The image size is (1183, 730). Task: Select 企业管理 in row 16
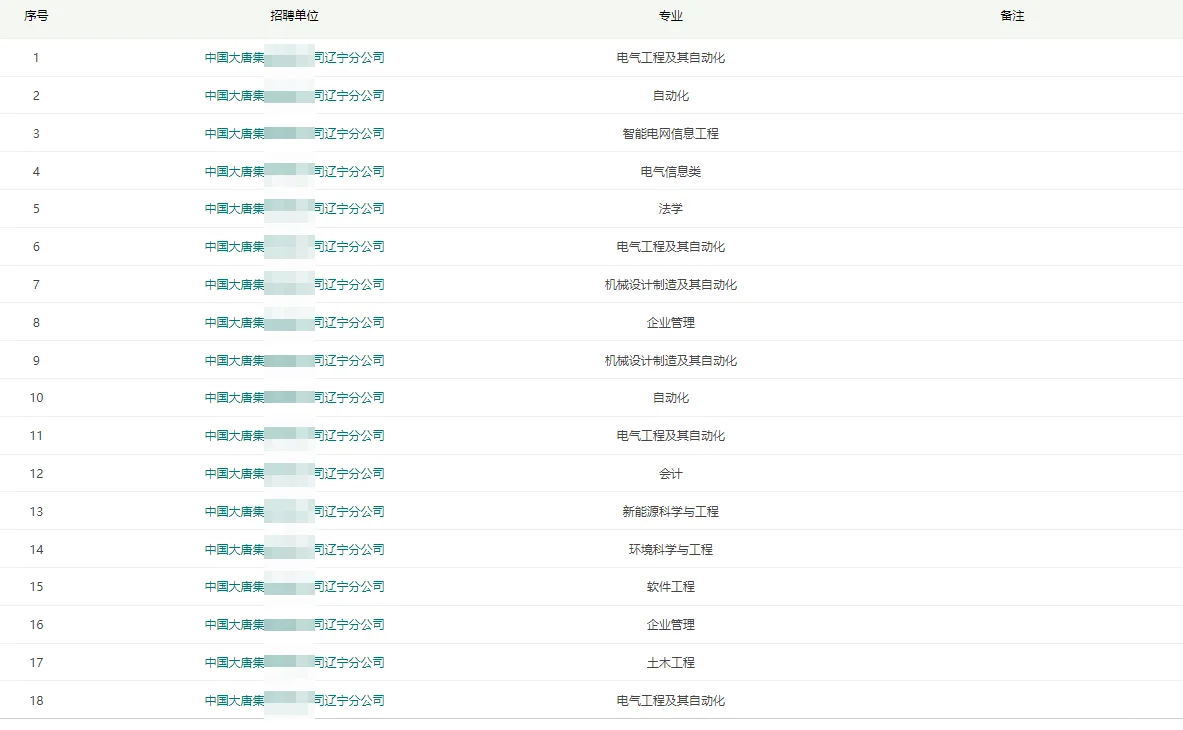click(x=671, y=624)
